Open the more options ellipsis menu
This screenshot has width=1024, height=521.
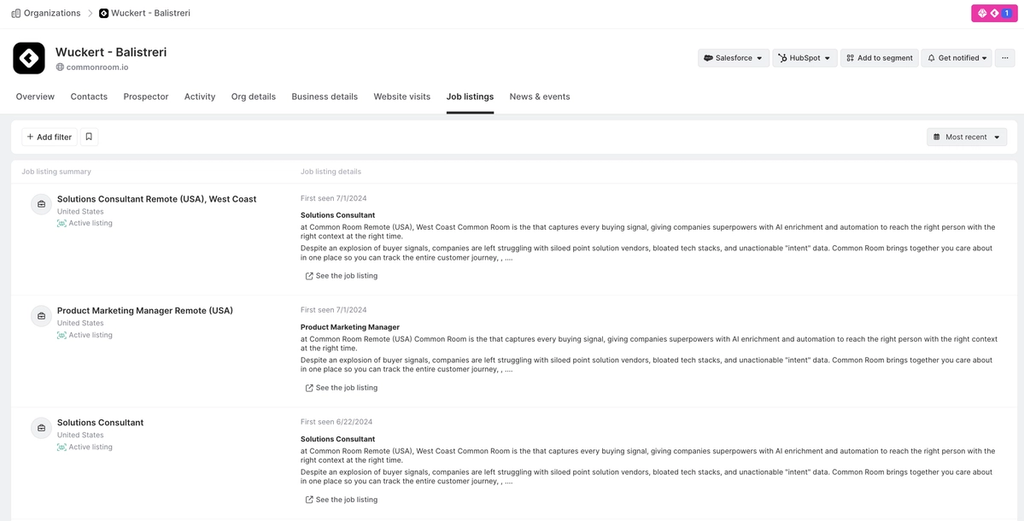(x=1004, y=58)
